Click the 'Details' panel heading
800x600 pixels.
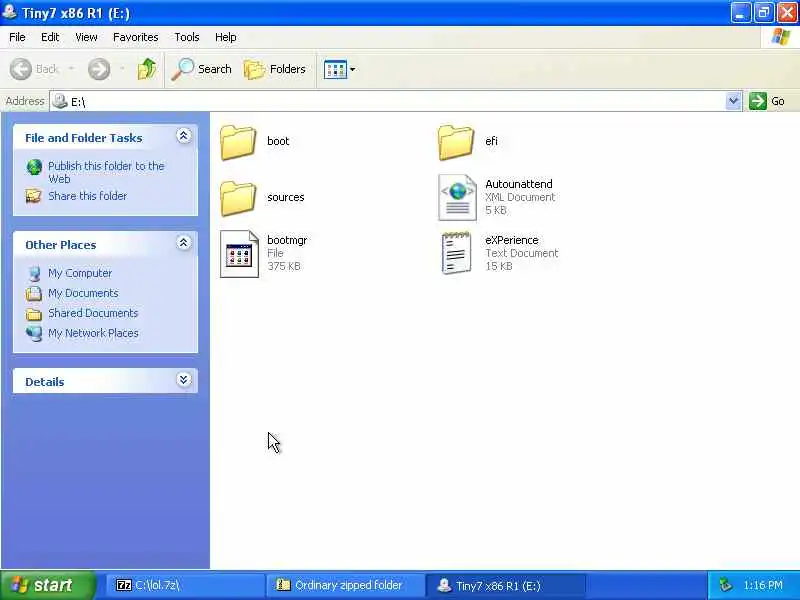45,382
